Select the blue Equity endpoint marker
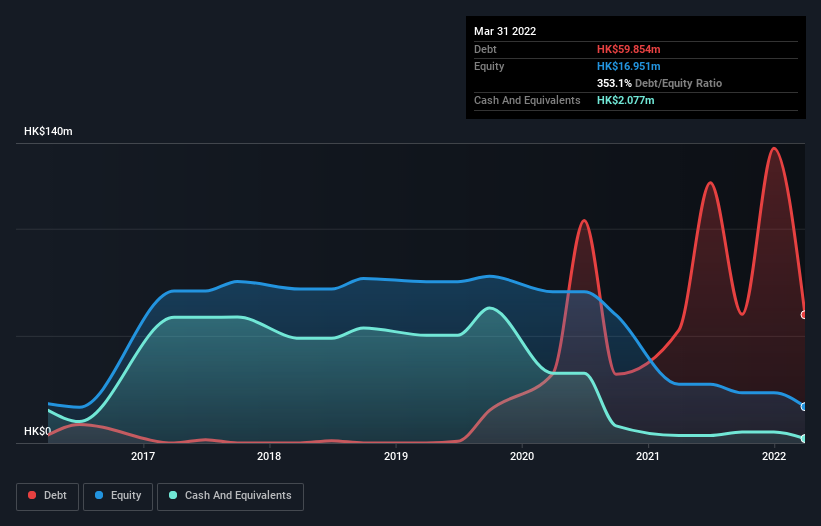The height and width of the screenshot is (526, 821). (804, 407)
